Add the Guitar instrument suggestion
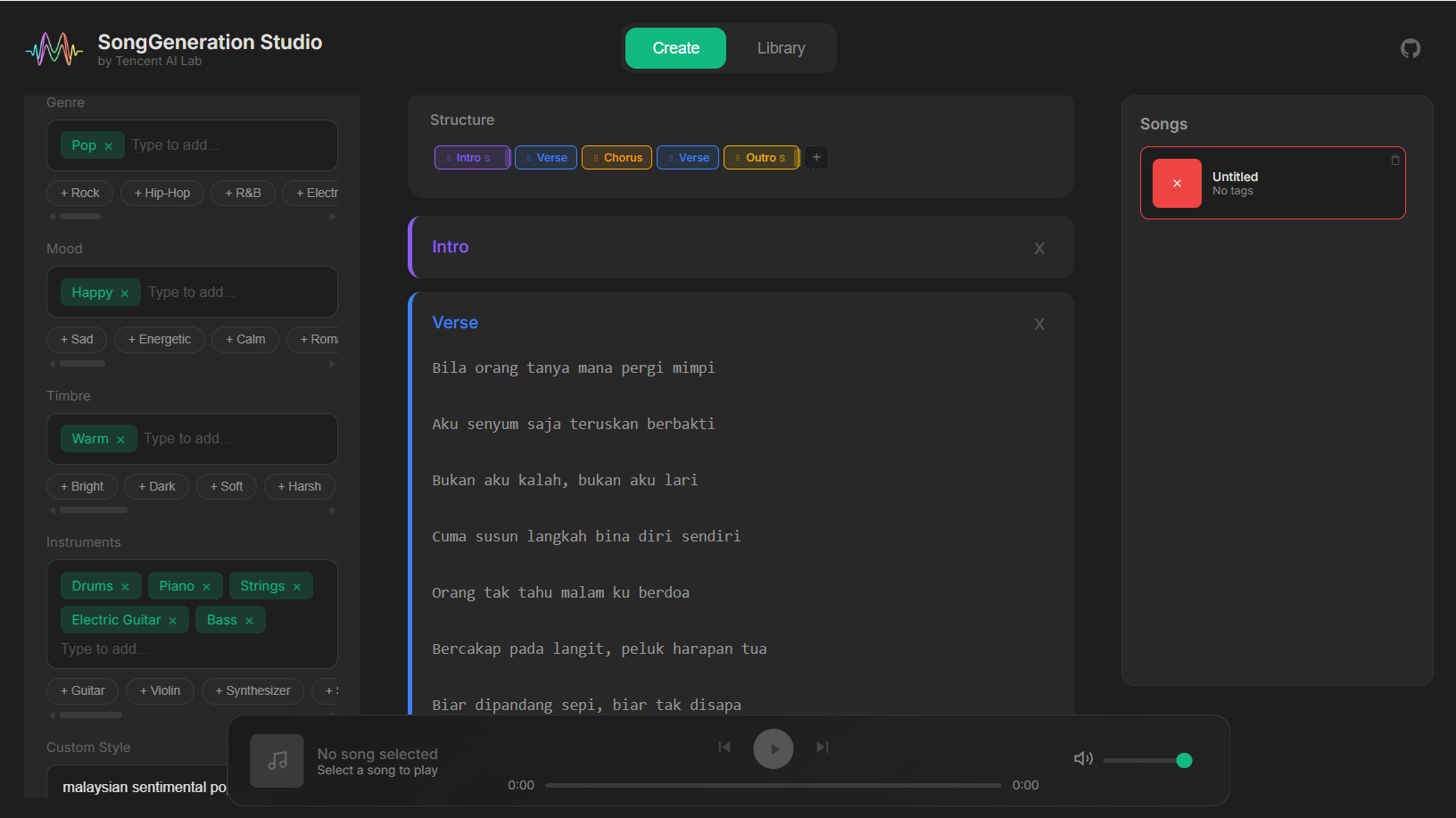Viewport: 1456px width, 818px height. [83, 690]
